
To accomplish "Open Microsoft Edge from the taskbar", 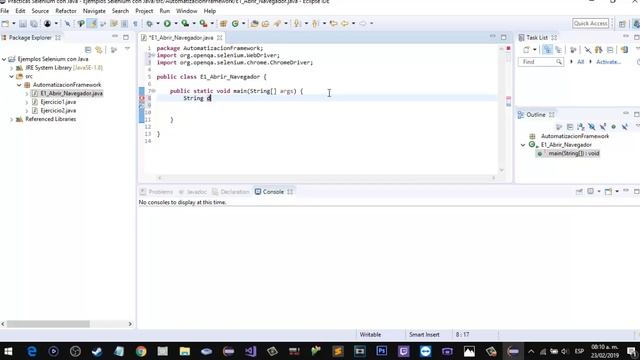I will 31,351.
